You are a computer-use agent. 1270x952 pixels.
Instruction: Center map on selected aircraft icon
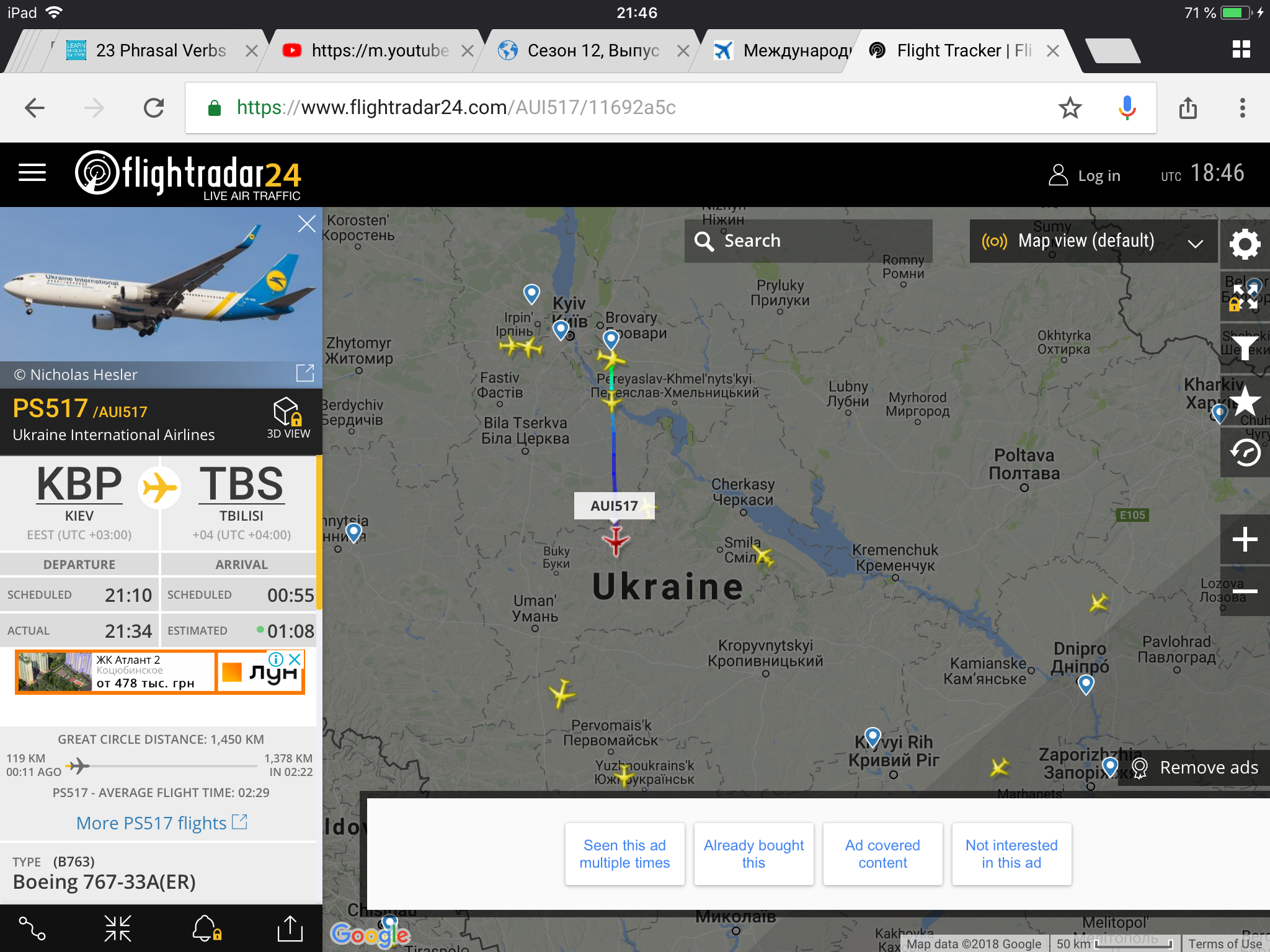[118, 928]
